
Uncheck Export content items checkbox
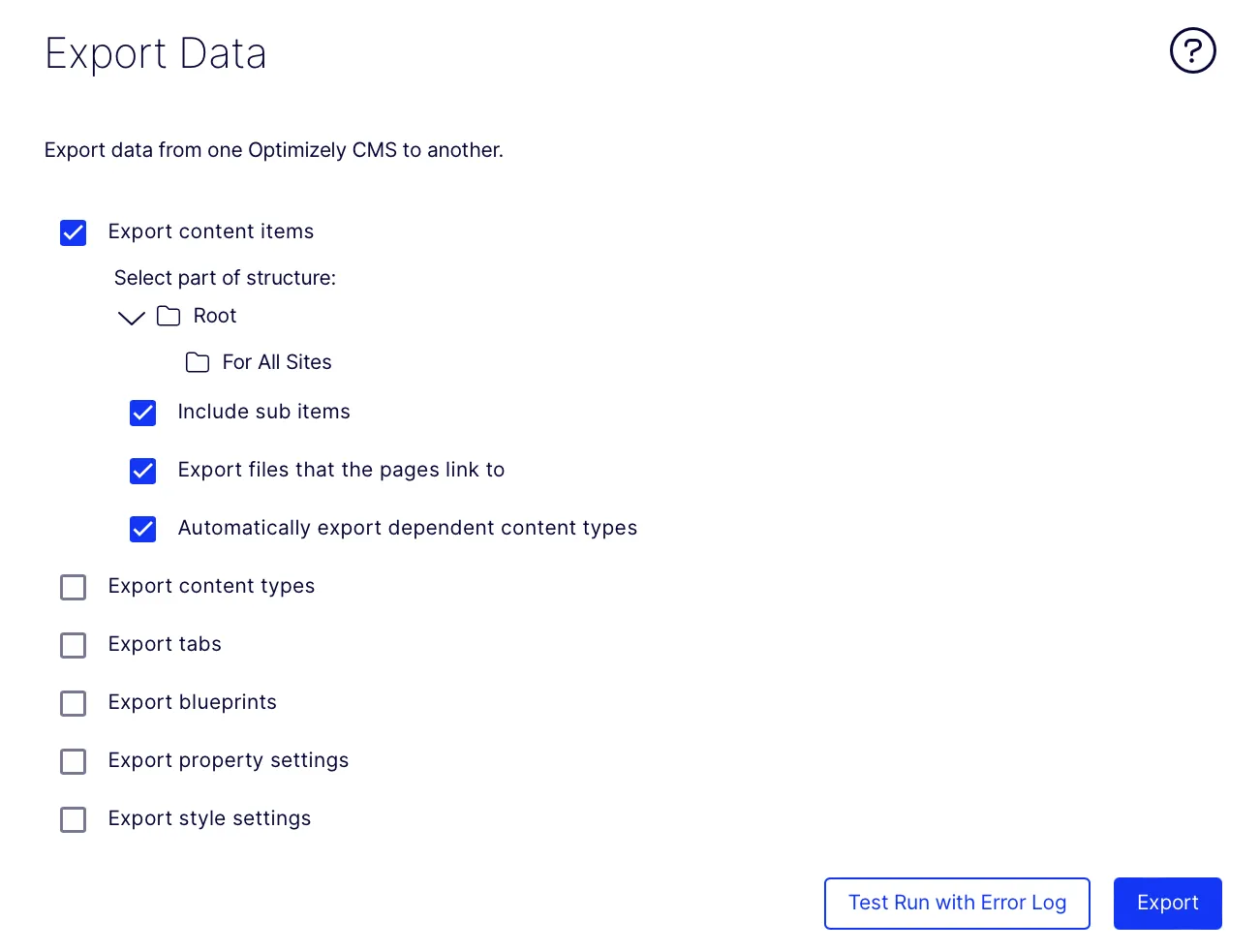[74, 232]
